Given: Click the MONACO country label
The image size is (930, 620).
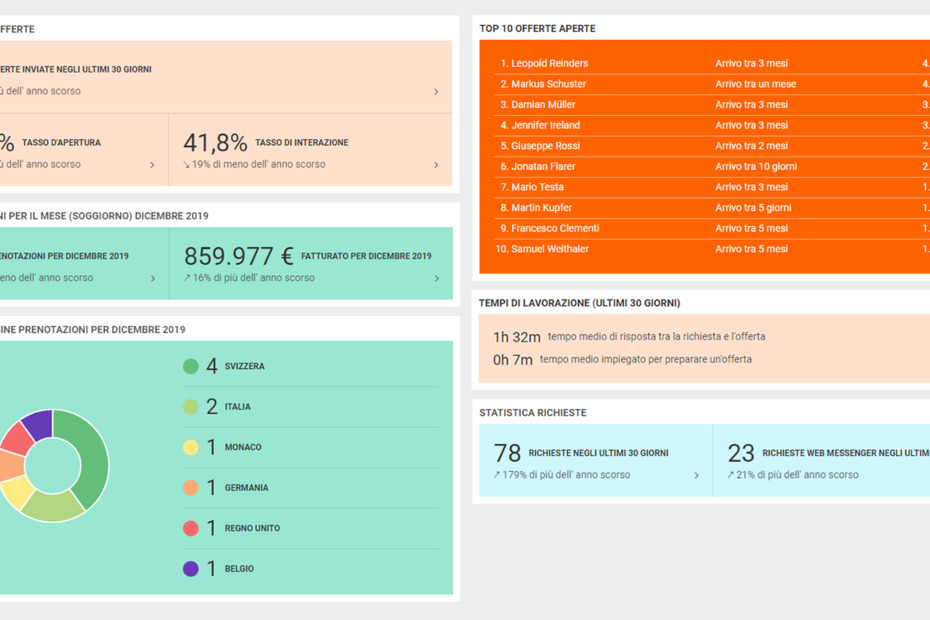Looking at the screenshot, I should pyautogui.click(x=243, y=447).
